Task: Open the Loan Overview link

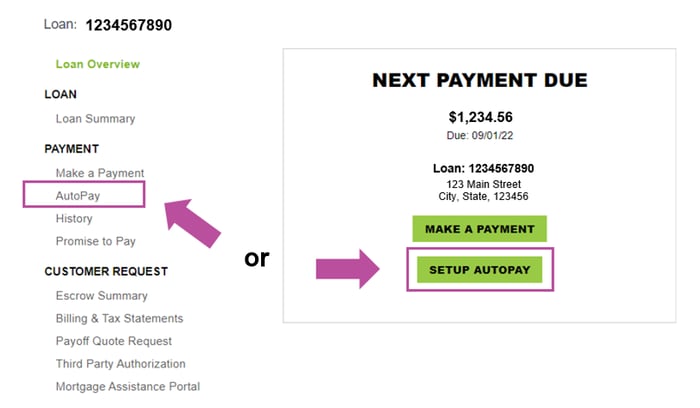Action: pyautogui.click(x=98, y=64)
